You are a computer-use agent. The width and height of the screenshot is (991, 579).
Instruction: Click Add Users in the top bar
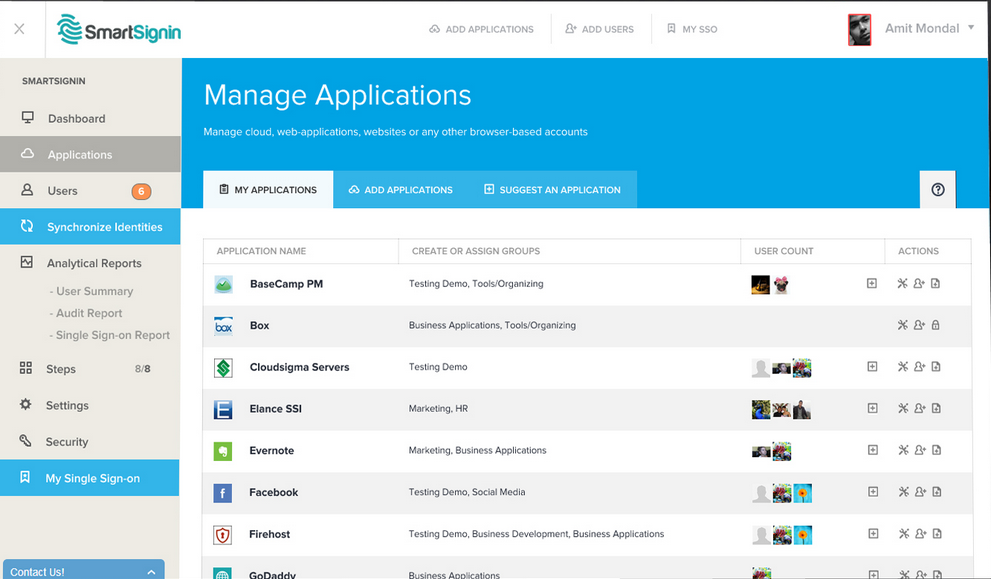pos(599,29)
